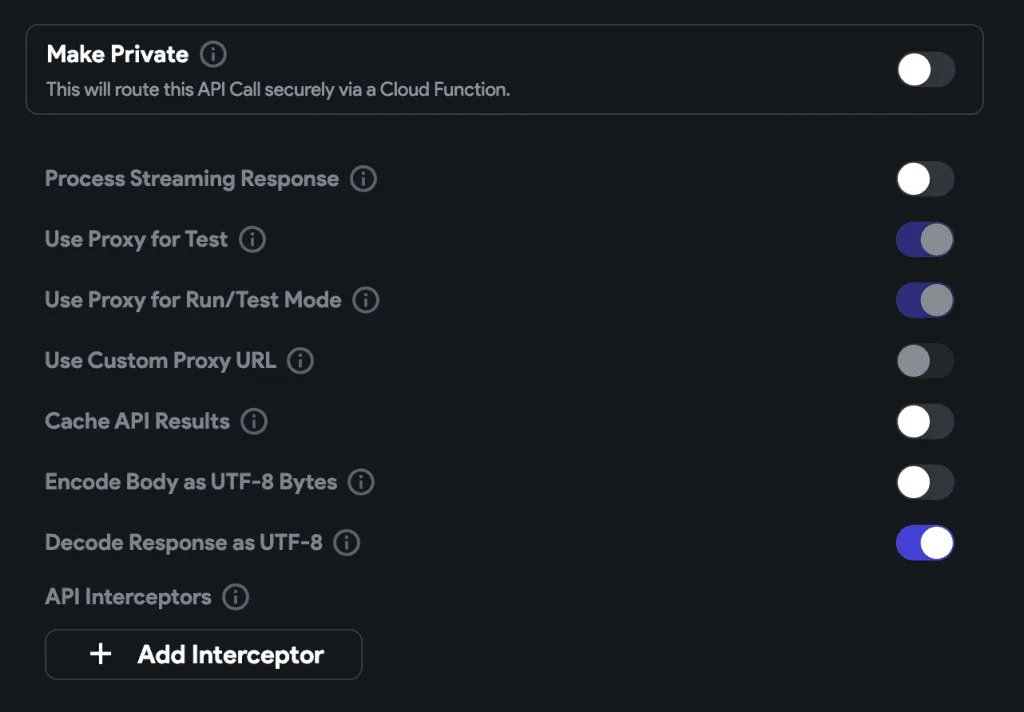The image size is (1024, 712).
Task: Click the API Interceptors label
Action: tap(128, 598)
